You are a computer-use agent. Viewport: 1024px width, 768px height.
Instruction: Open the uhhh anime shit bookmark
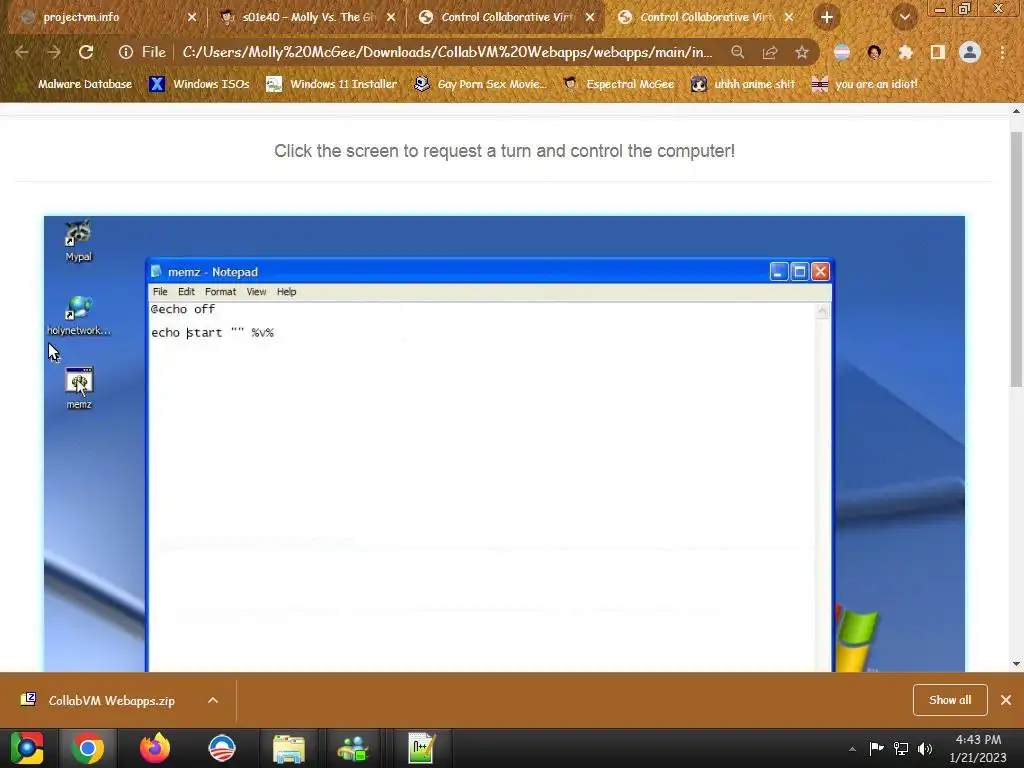743,84
